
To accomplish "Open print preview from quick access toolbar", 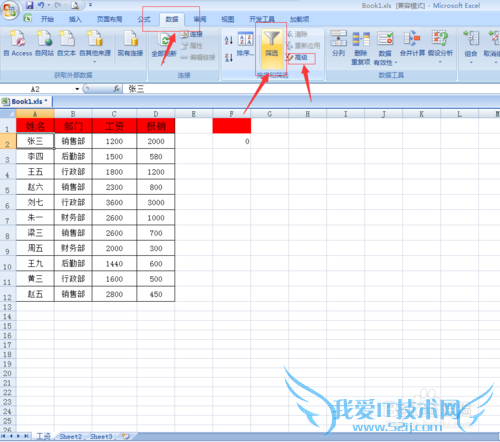I will coord(75,5).
